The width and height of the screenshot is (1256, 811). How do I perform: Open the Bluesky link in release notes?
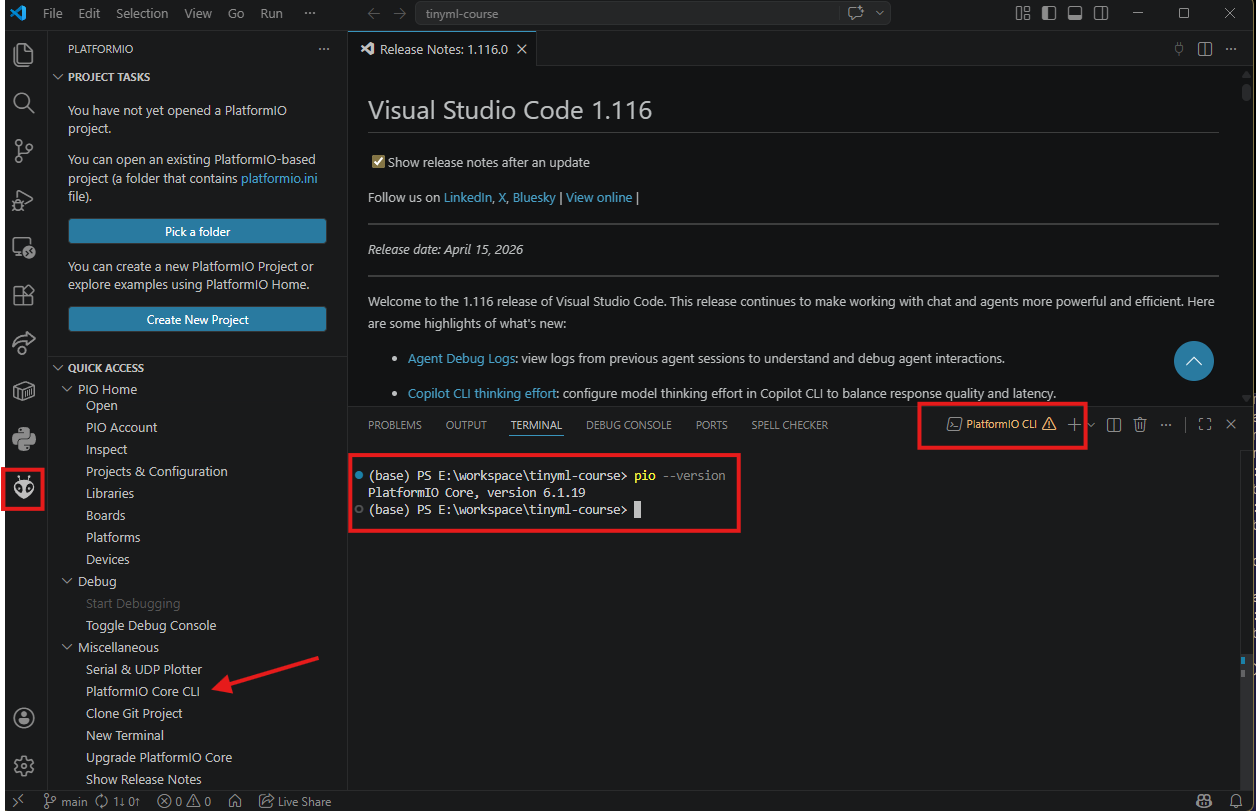pyautogui.click(x=534, y=197)
